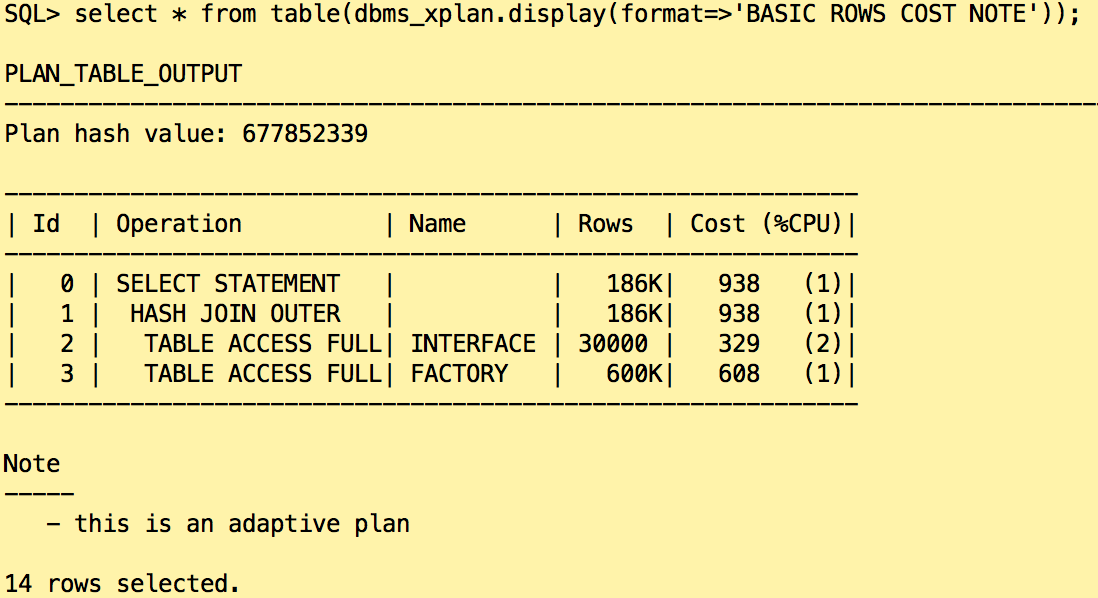The width and height of the screenshot is (1098, 598).
Task: Click cost 938 in the SELECT STATEMENT row
Action: [x=739, y=284]
